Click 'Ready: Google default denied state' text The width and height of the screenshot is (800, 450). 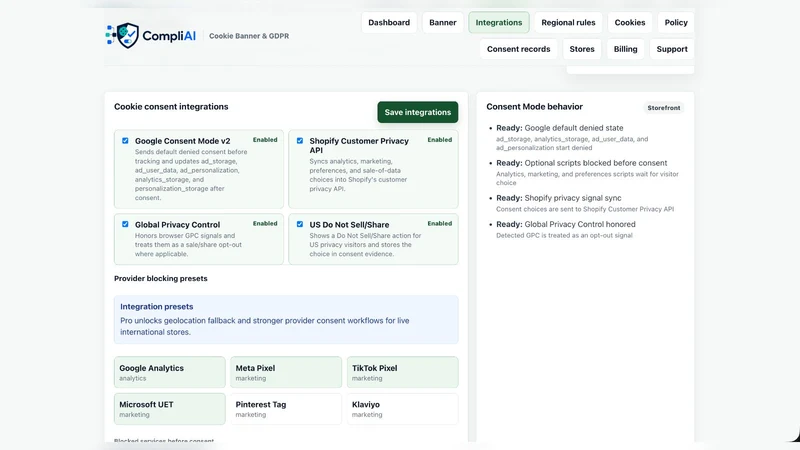coord(559,128)
